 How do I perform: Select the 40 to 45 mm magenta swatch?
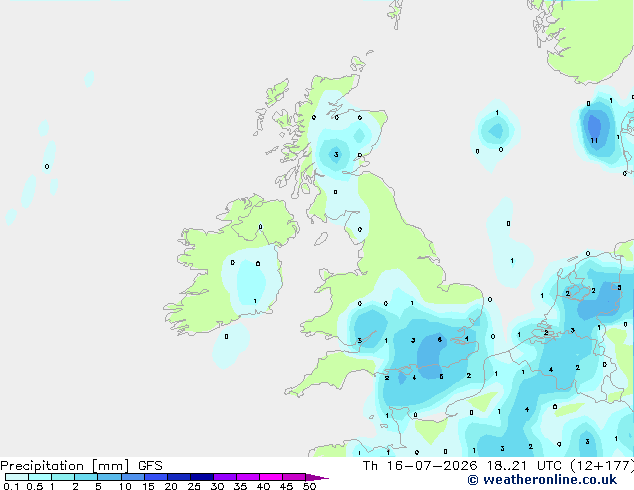pyautogui.click(x=271, y=477)
